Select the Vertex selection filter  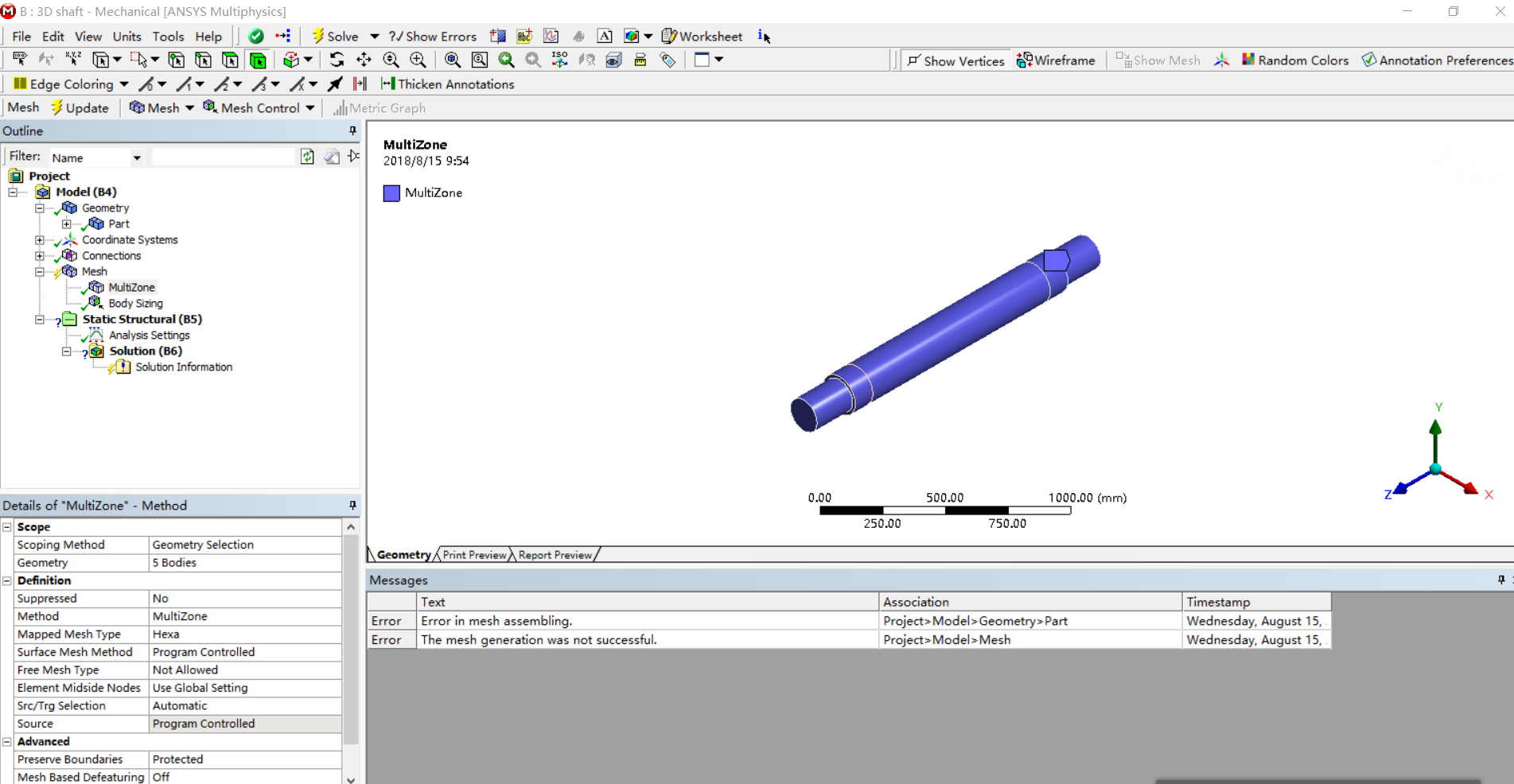pos(176,60)
